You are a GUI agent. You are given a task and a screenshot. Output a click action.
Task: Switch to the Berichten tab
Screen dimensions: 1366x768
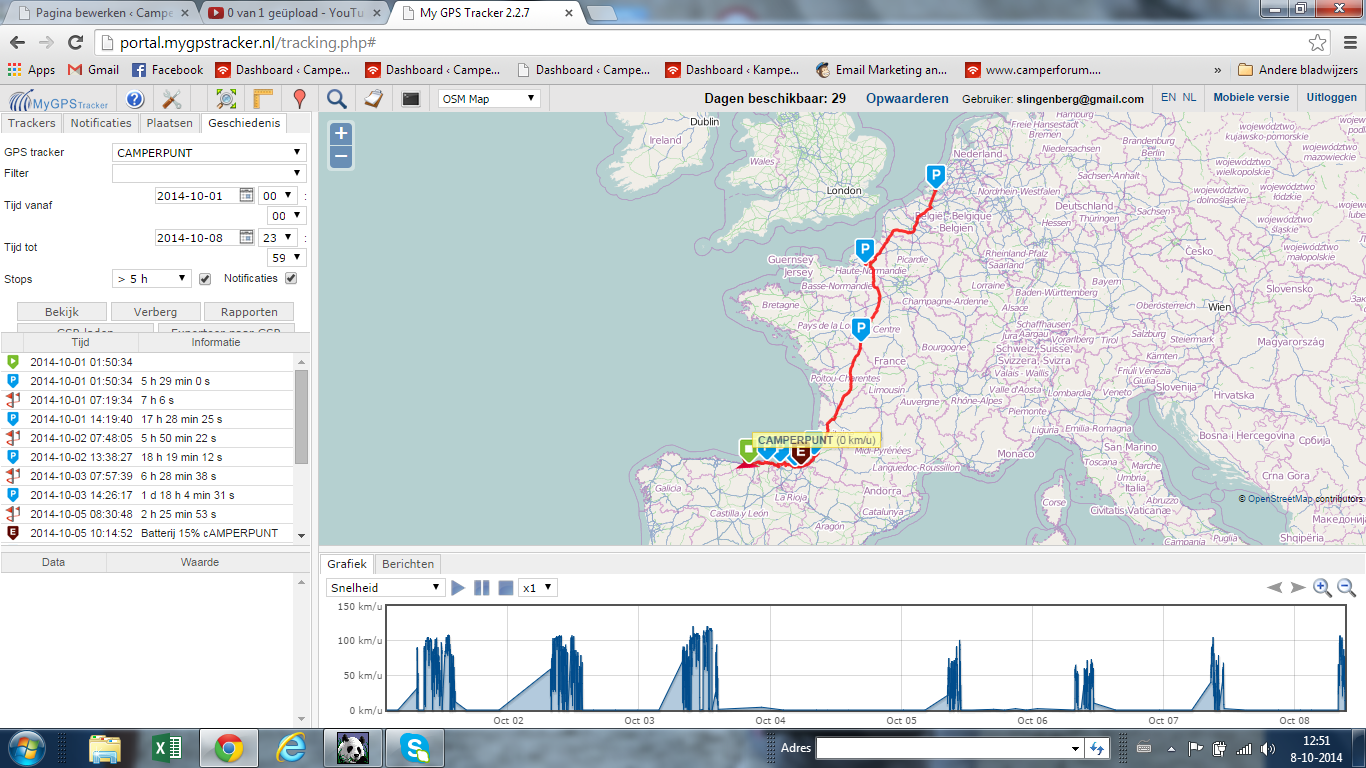point(407,564)
